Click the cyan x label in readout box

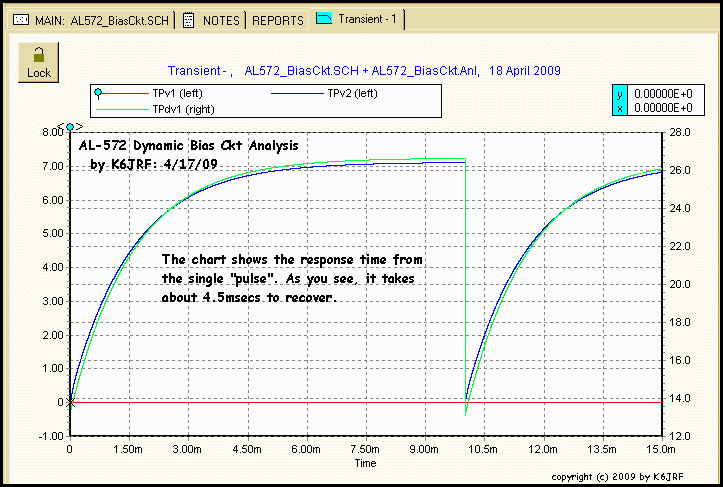point(620,108)
